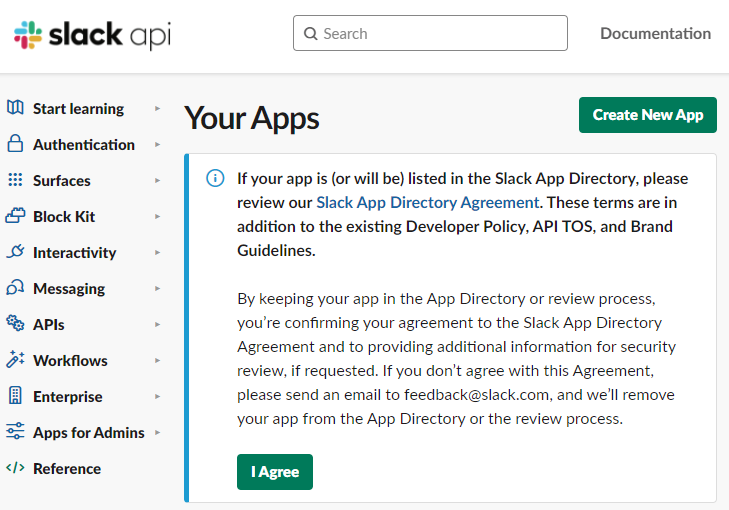Expand the Workflows arrow

(x=158, y=361)
